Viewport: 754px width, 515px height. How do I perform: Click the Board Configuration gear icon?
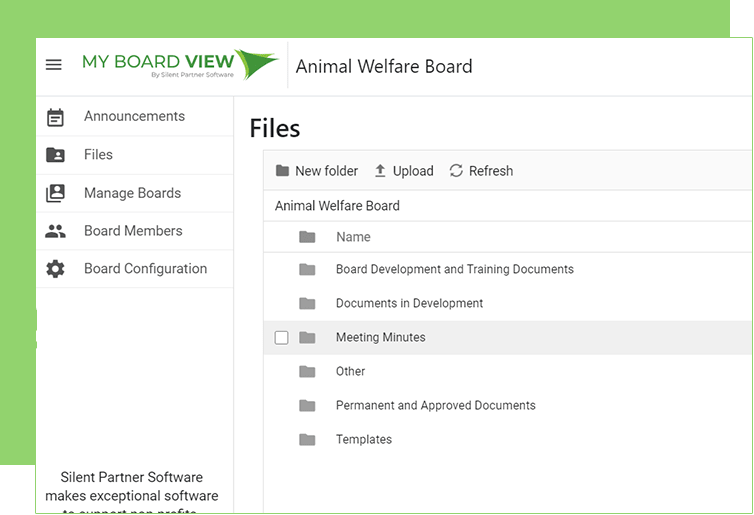[x=56, y=269]
